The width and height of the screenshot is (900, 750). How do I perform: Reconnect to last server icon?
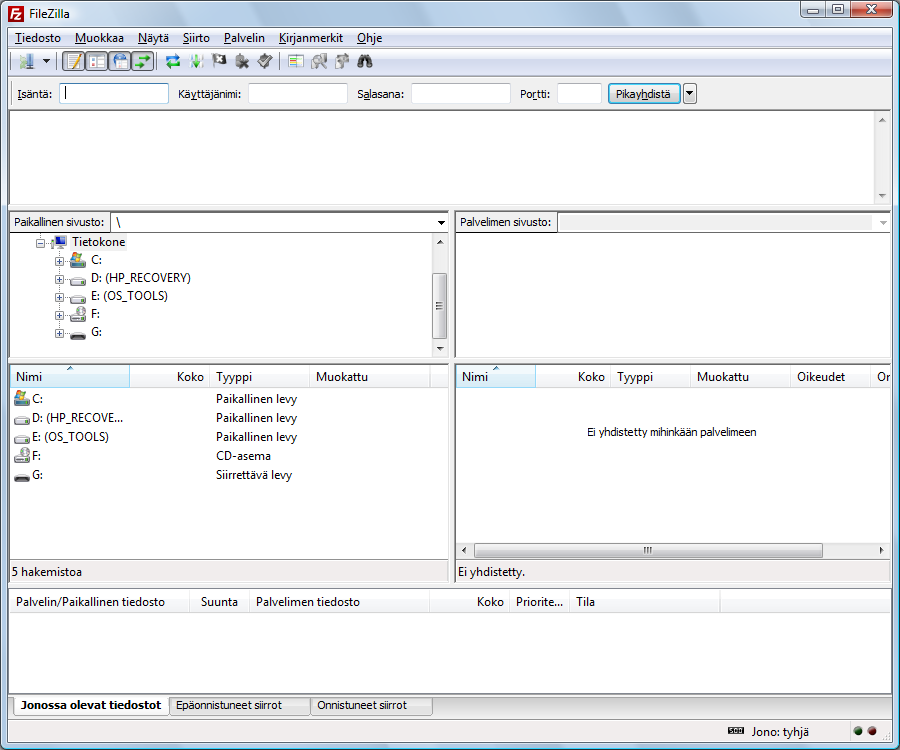(x=265, y=61)
